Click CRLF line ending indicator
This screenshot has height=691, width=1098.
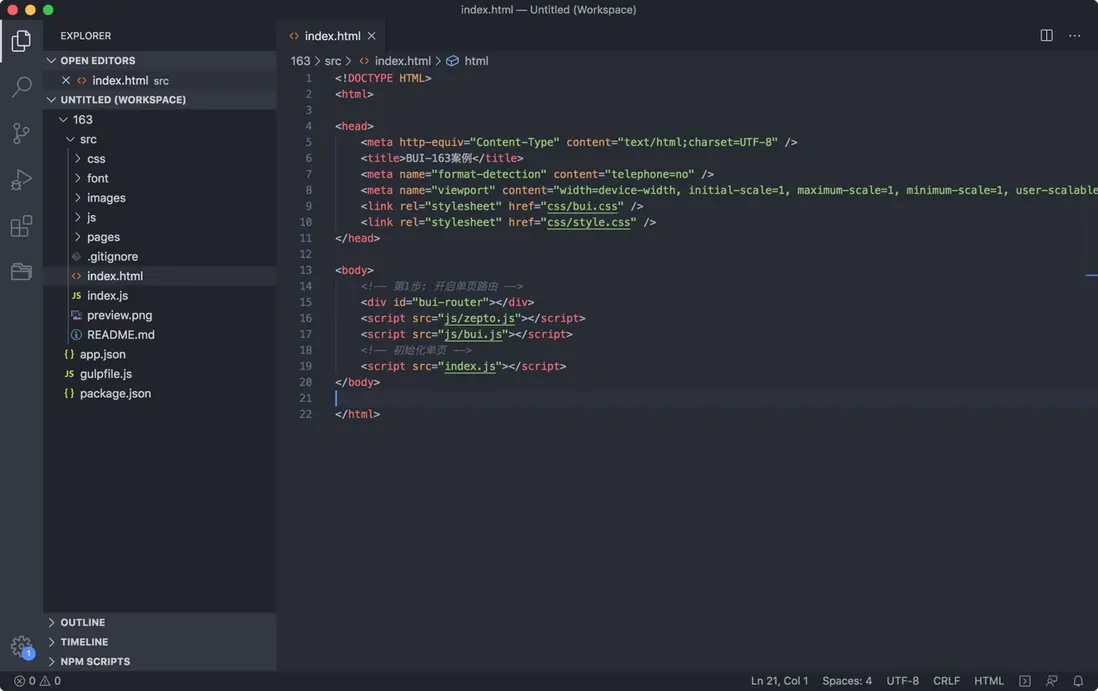(x=946, y=680)
